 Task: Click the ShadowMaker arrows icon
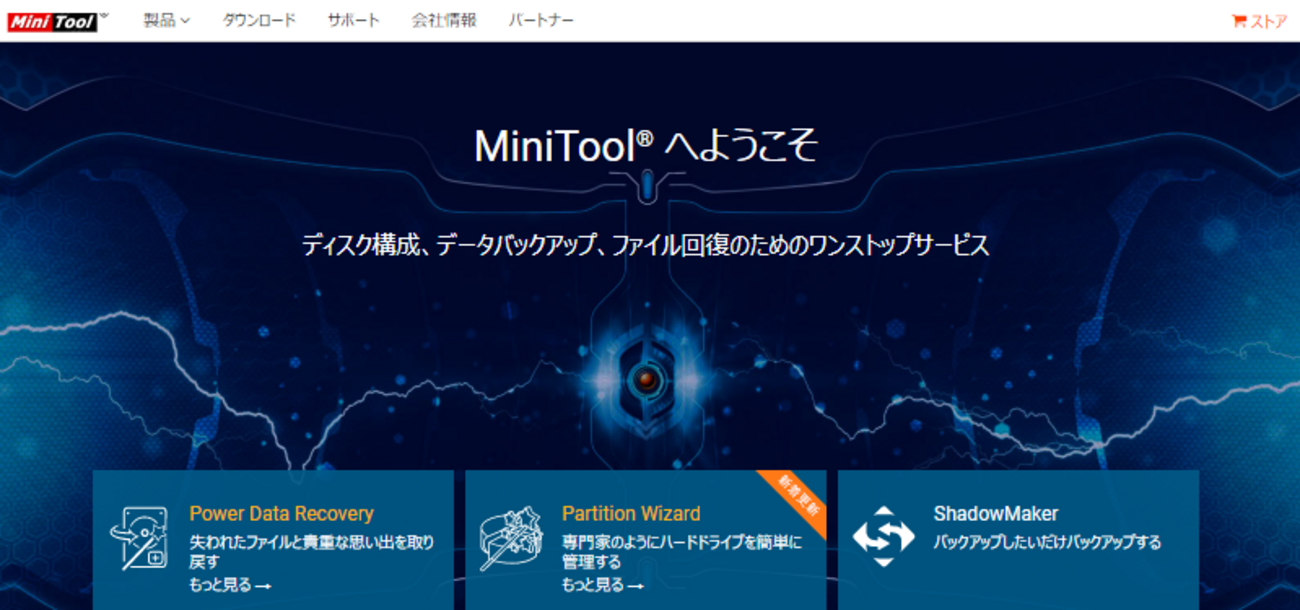pyautogui.click(x=883, y=537)
